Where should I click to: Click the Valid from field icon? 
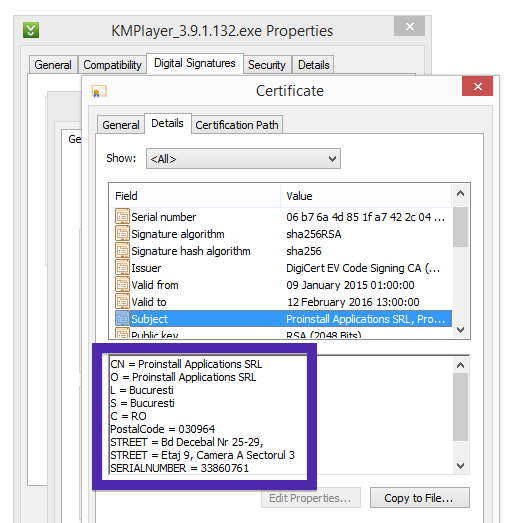tap(122, 285)
